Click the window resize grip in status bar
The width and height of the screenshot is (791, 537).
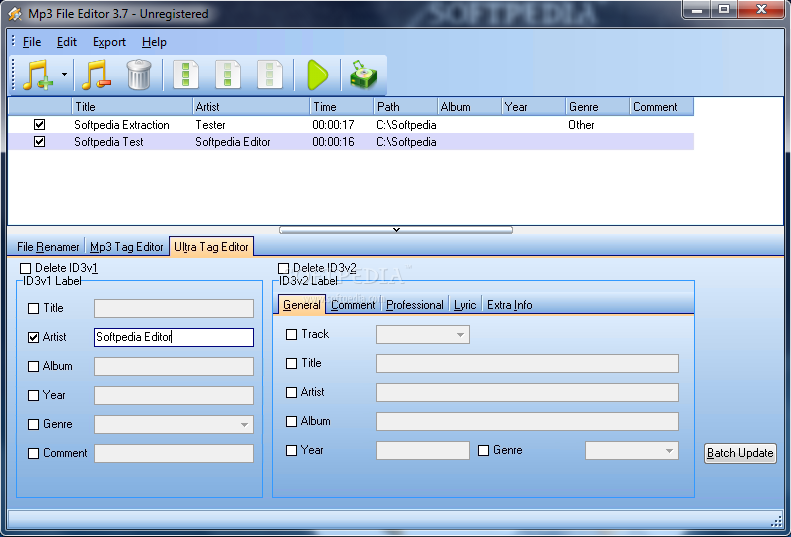coord(776,521)
